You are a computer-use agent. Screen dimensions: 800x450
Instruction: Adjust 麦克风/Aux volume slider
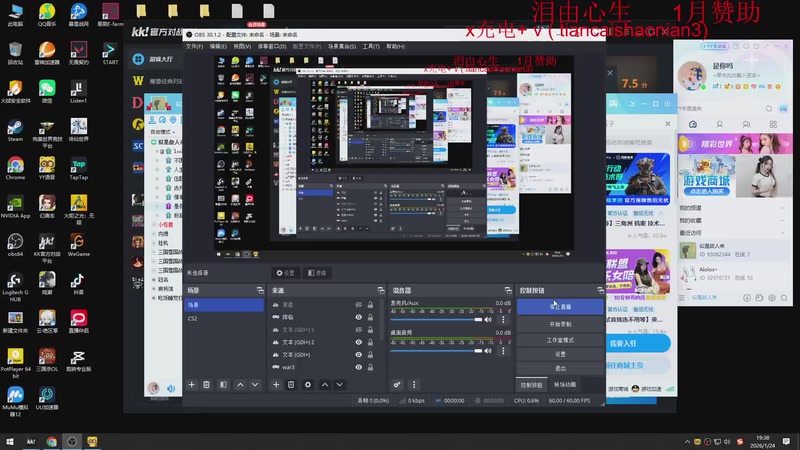pyautogui.click(x=436, y=320)
